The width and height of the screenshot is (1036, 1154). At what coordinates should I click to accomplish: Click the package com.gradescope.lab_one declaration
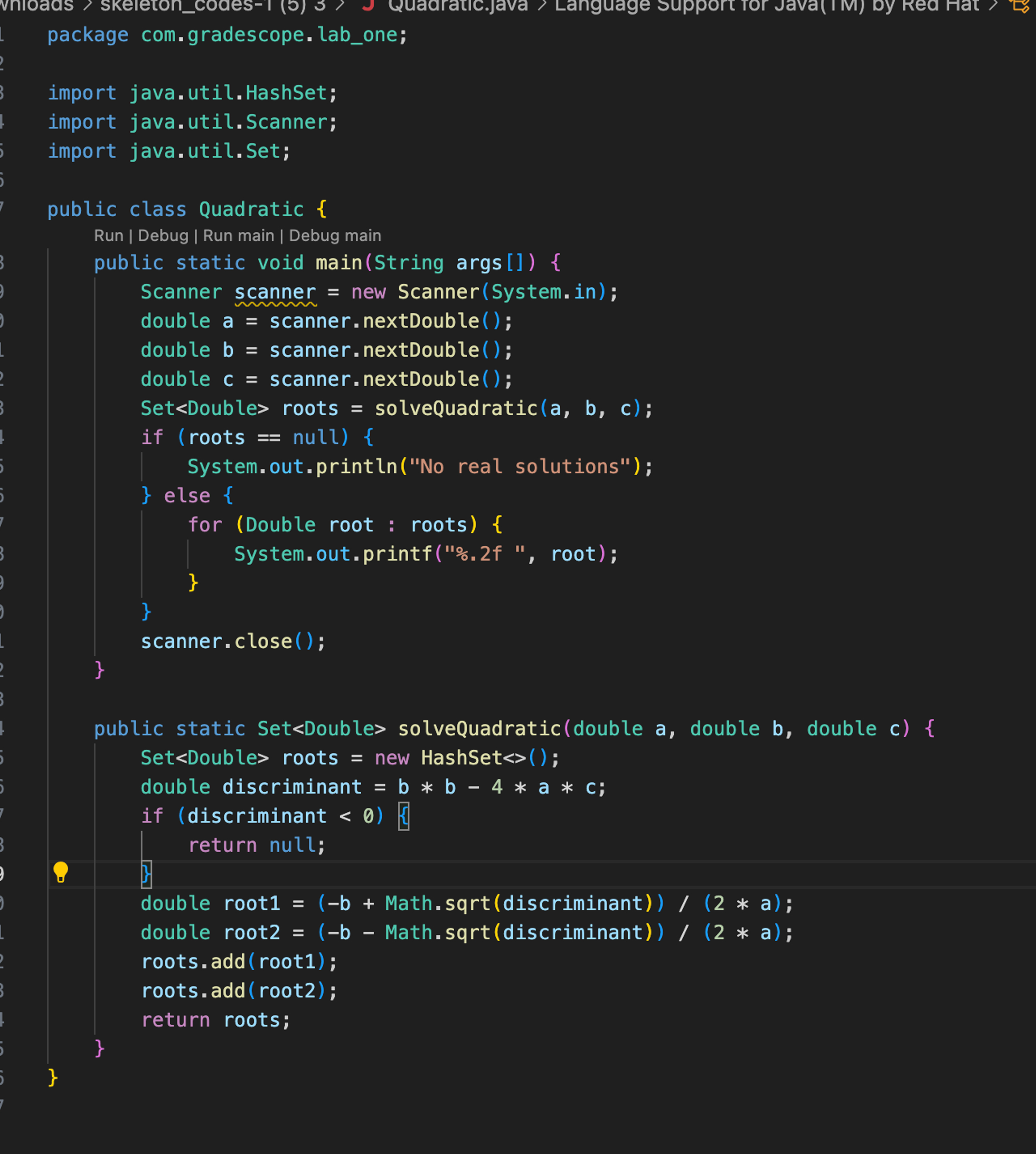pyautogui.click(x=228, y=35)
